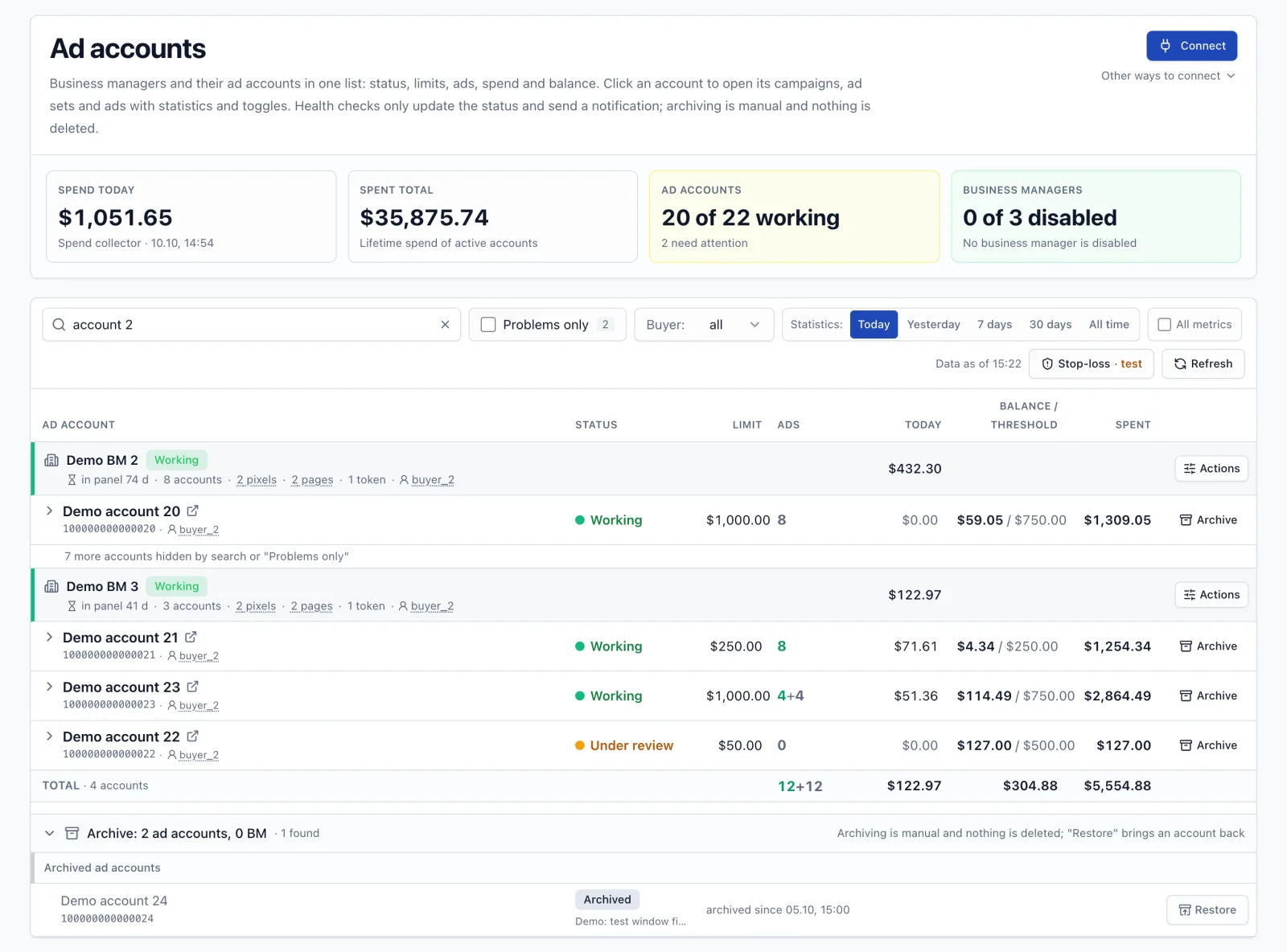Select the All time statistics tab

1108,325
